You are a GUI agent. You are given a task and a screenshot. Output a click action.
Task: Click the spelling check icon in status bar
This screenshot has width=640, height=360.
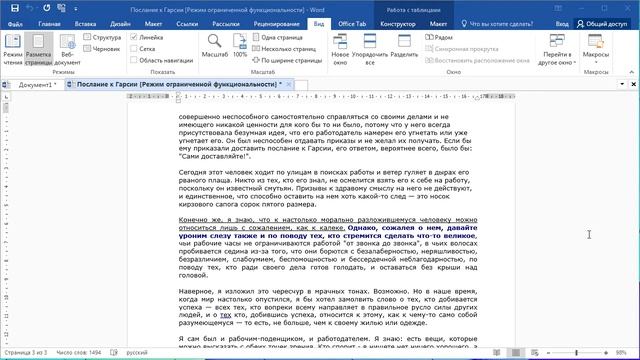(114, 352)
